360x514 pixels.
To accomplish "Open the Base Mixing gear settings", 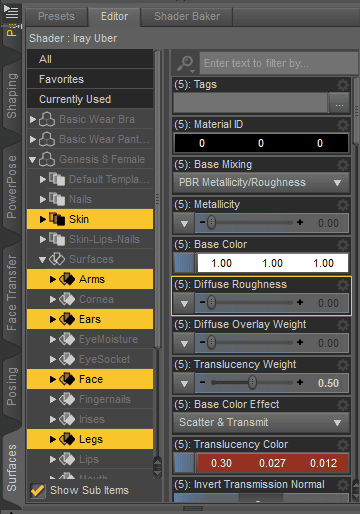I will pos(342,165).
